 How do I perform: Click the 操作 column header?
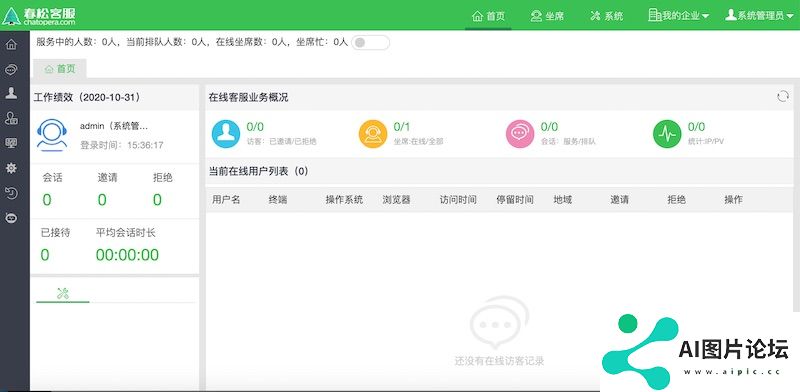(x=734, y=200)
